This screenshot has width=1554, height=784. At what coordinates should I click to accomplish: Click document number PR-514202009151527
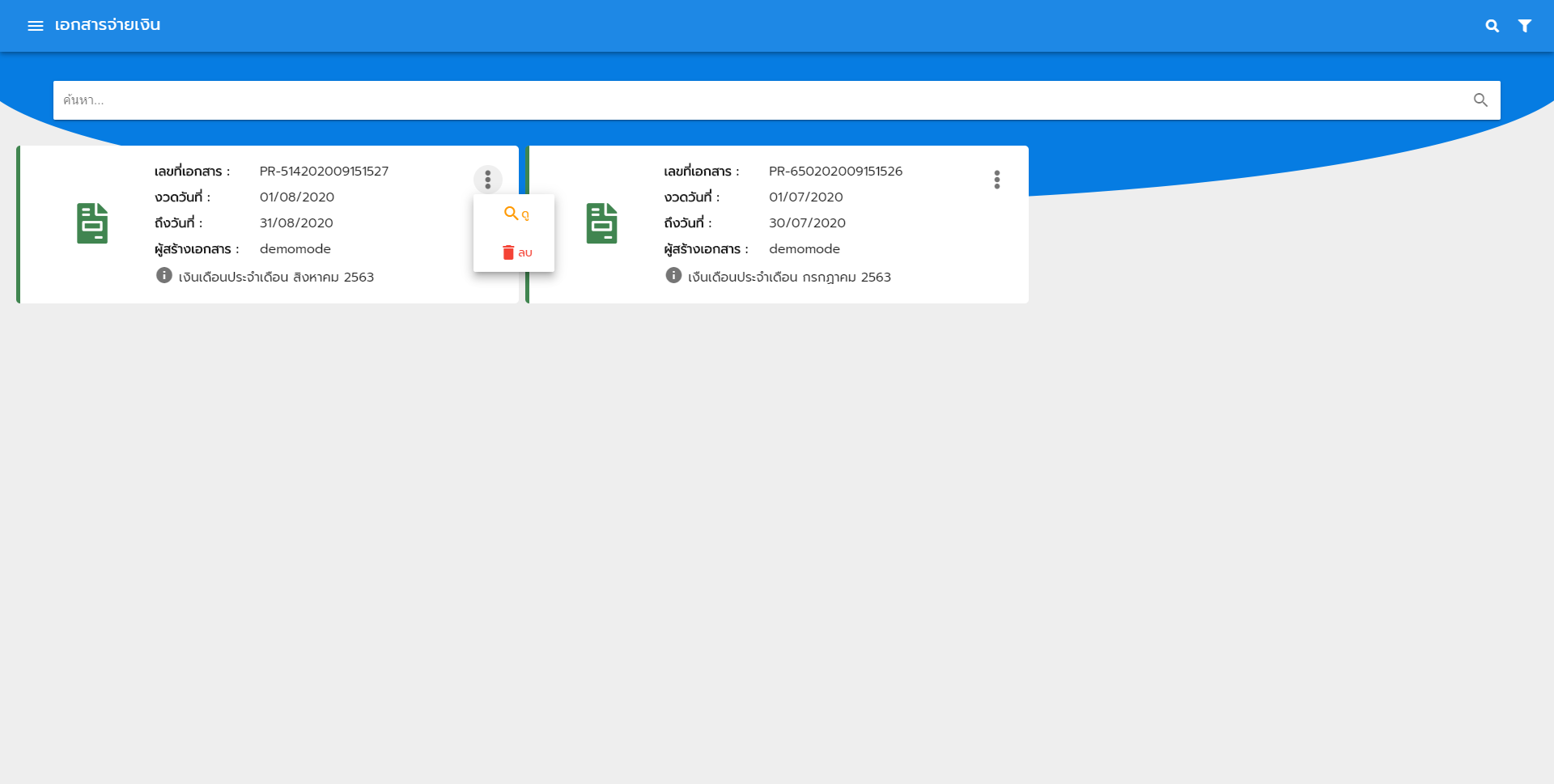(324, 172)
